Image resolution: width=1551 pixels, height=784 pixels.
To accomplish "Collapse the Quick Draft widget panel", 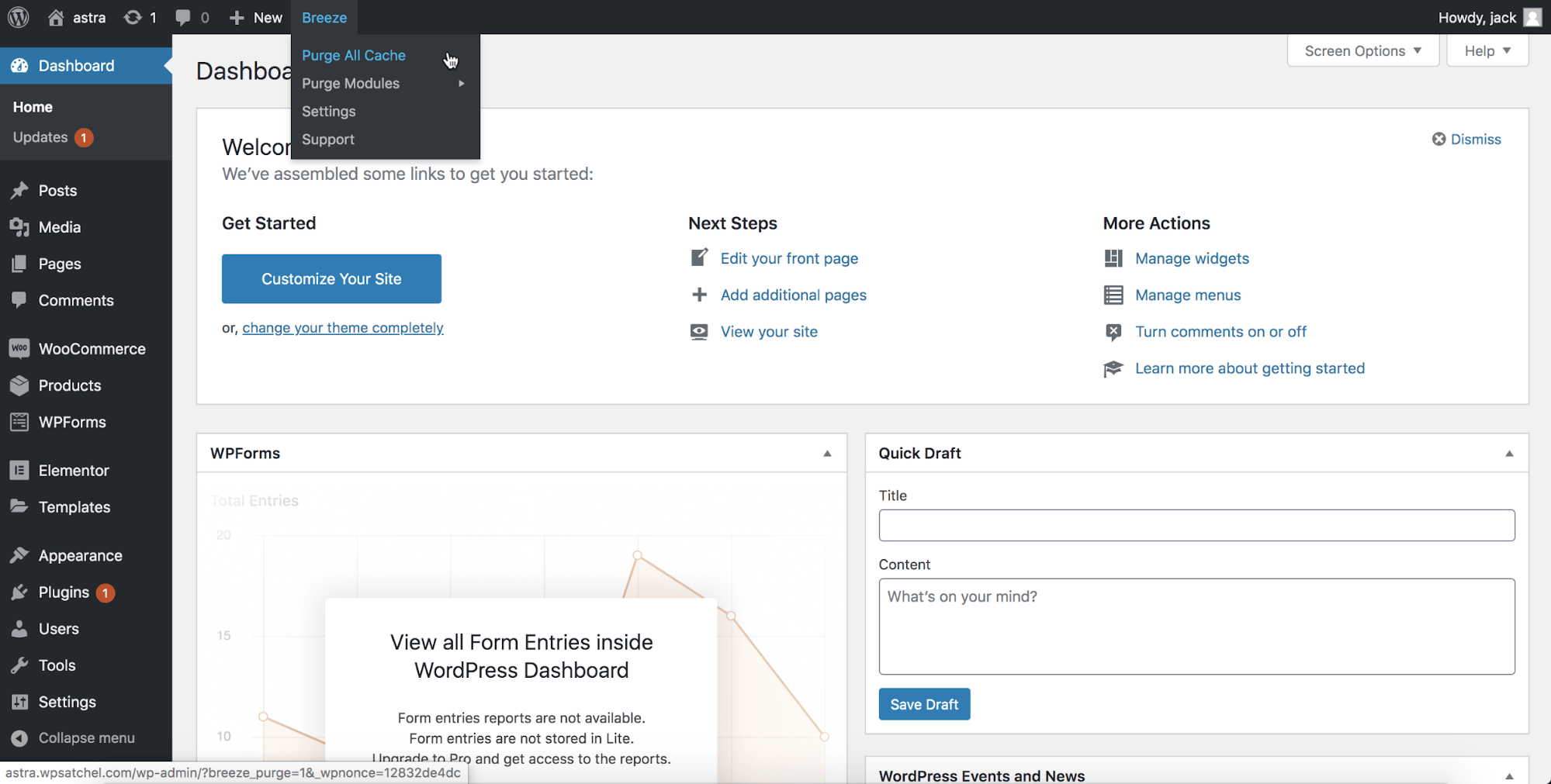I will pos(1509,454).
